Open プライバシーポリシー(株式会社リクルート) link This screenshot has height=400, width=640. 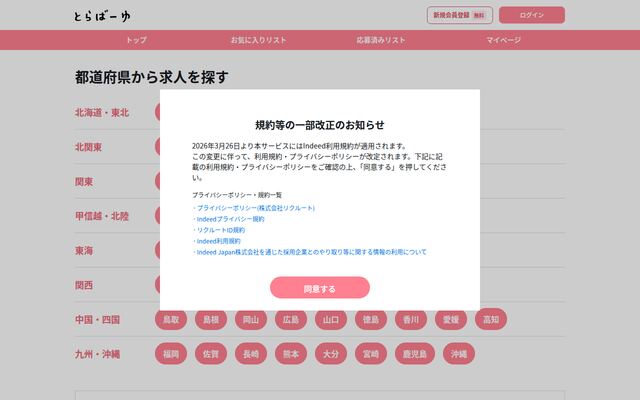[256, 208]
